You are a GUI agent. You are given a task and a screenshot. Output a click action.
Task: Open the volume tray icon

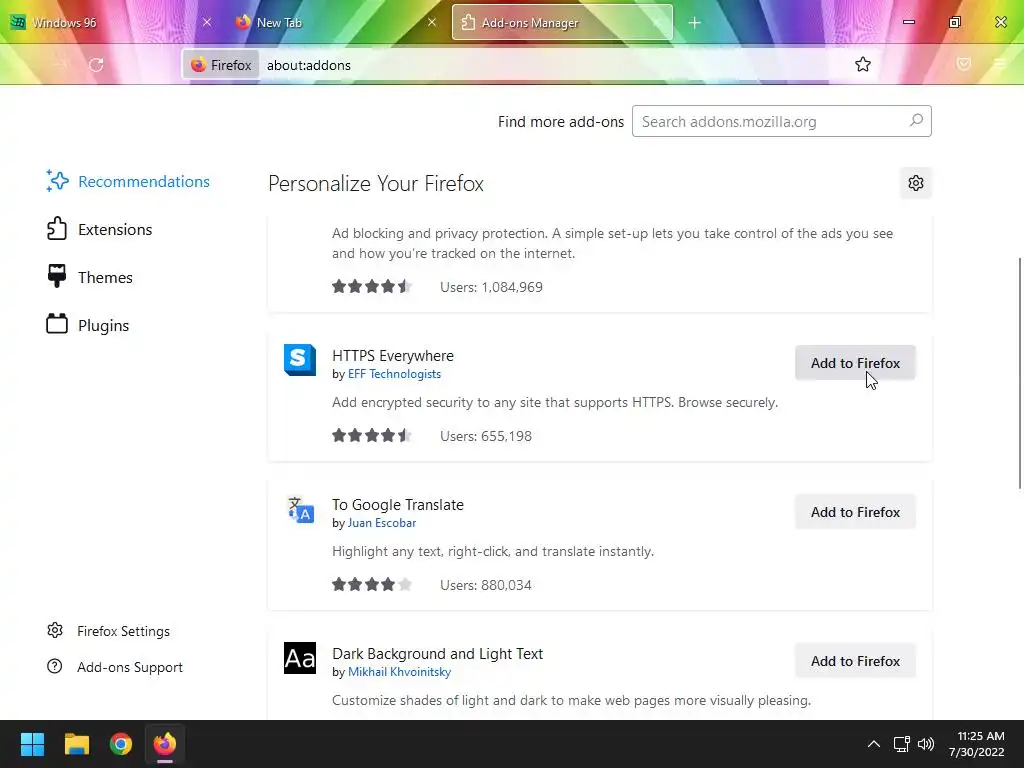[x=926, y=744]
